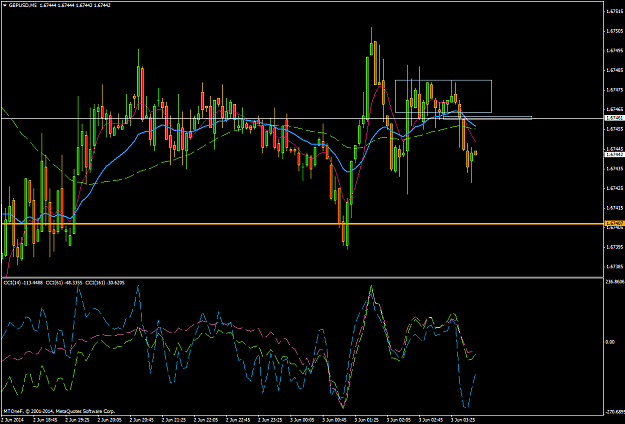The height and width of the screenshot is (424, 625).
Task: Click the orange price tag on the price axis
Action: [614, 224]
